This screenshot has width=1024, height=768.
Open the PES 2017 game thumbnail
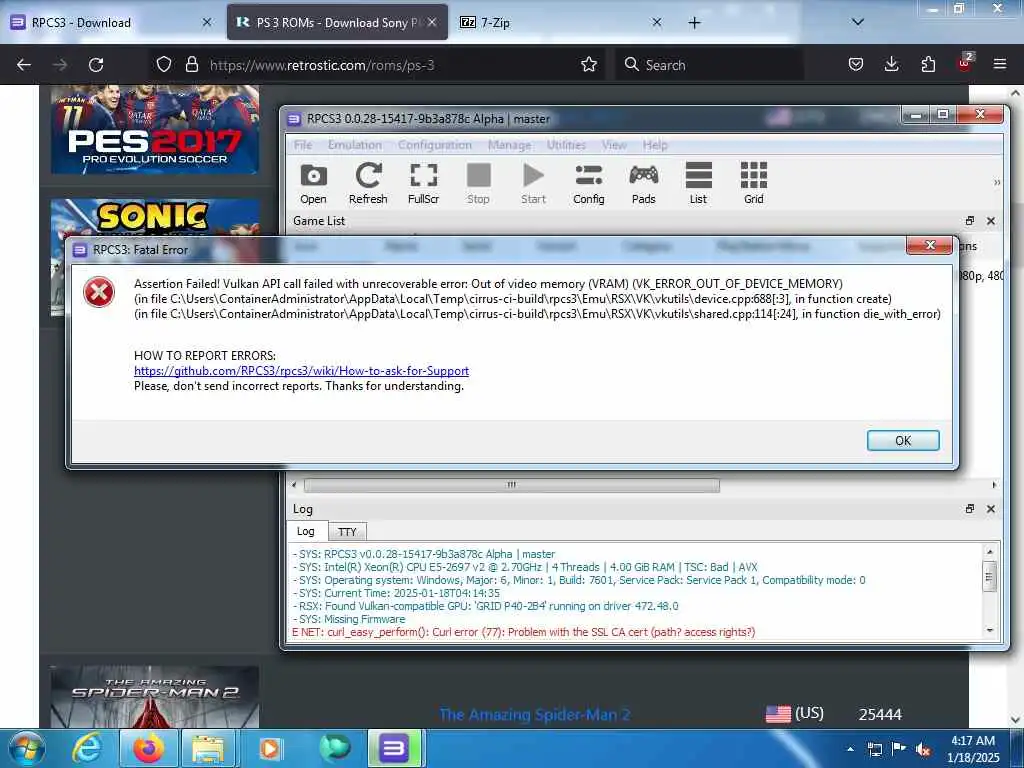[155, 129]
